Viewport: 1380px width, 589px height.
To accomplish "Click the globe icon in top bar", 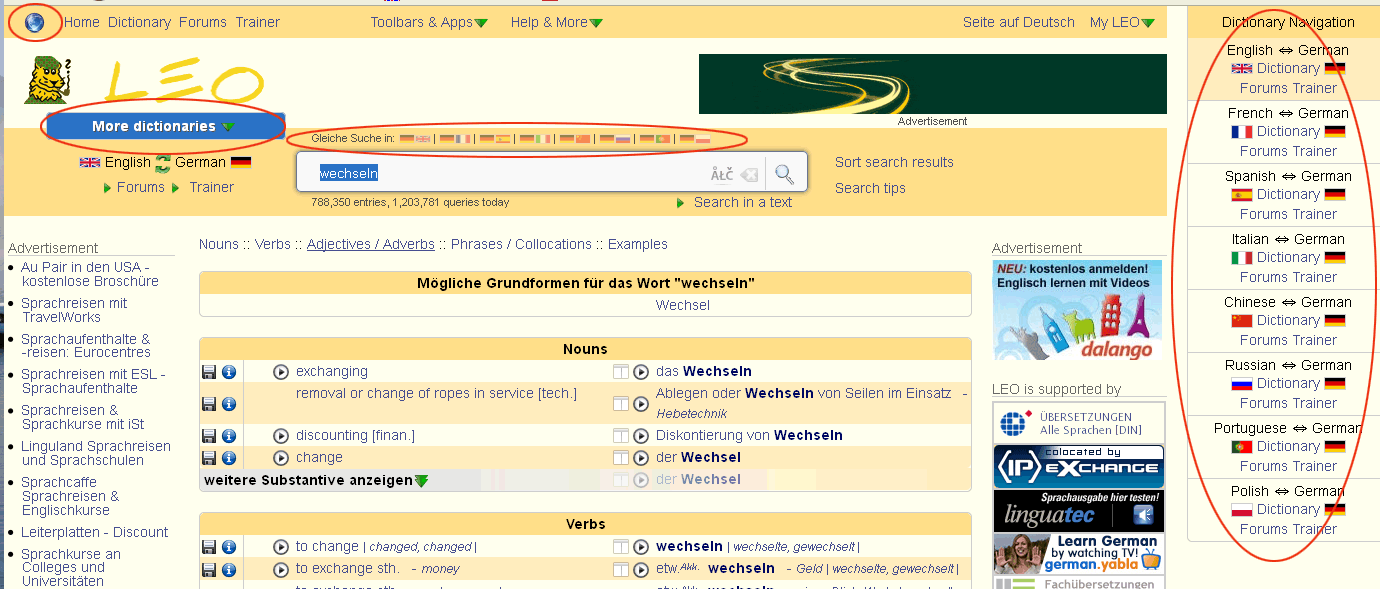I will point(34,22).
